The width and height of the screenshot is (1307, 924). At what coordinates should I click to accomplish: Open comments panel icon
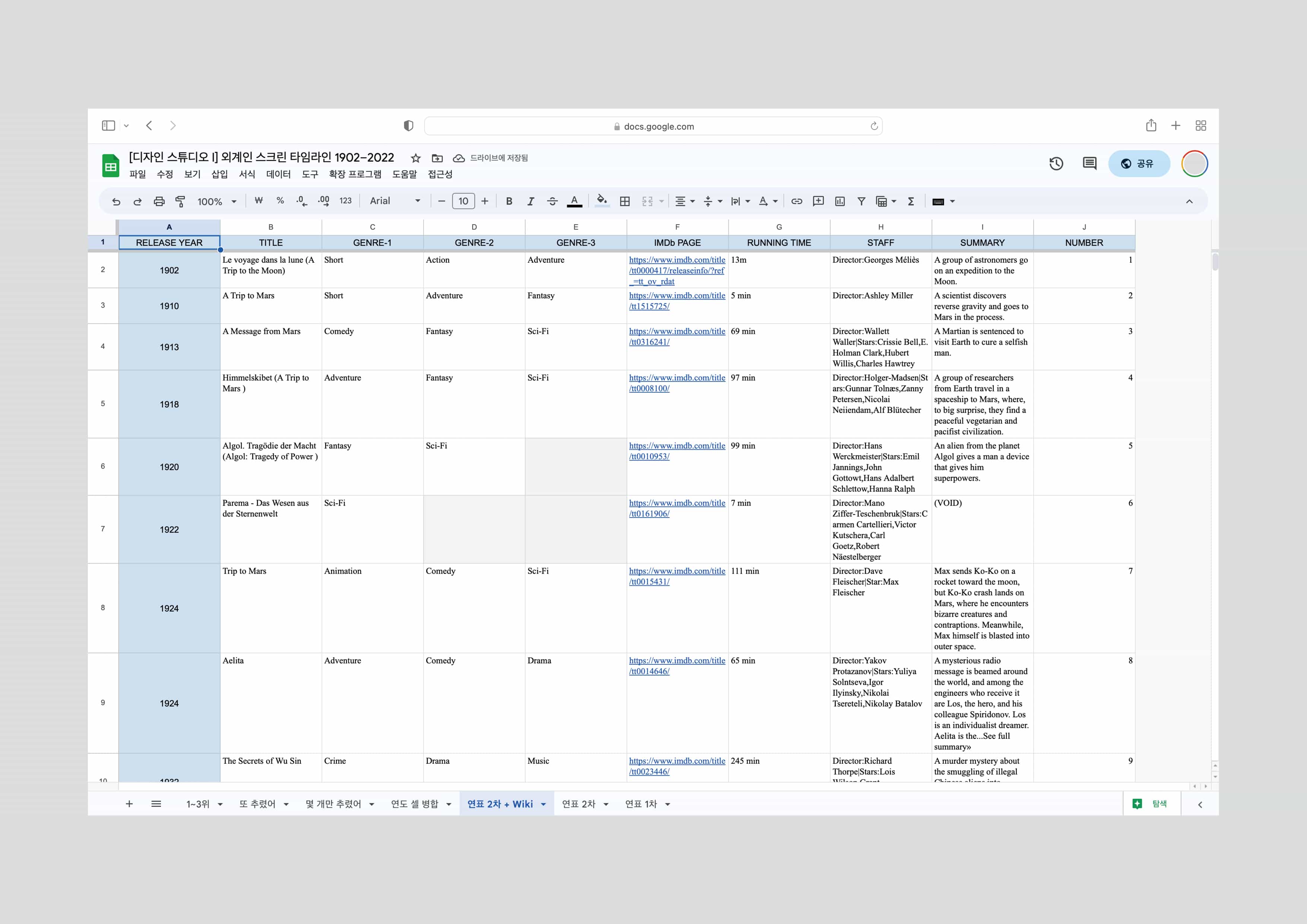(x=1089, y=164)
